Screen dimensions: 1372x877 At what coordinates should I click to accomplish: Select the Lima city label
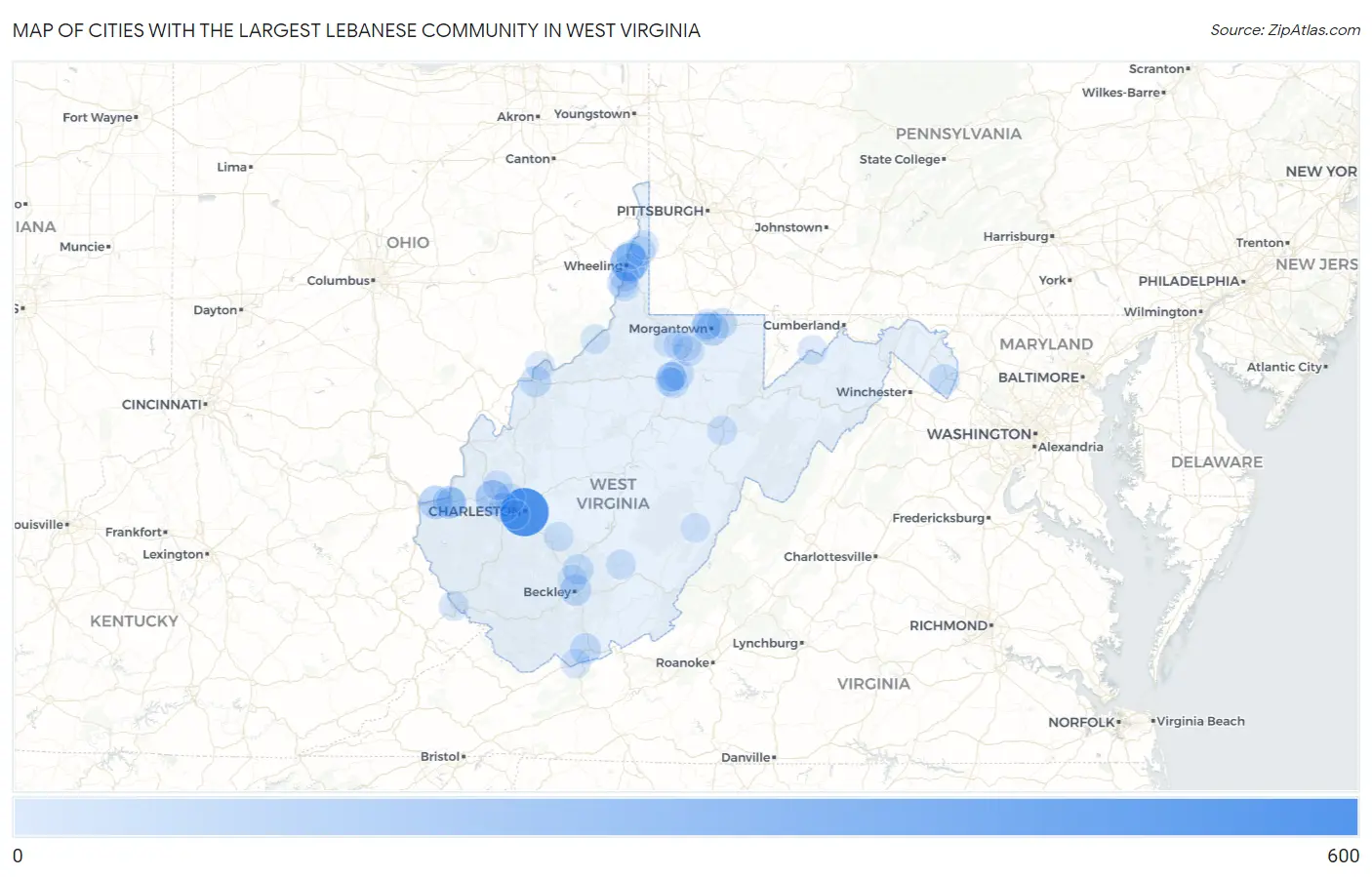click(x=232, y=168)
